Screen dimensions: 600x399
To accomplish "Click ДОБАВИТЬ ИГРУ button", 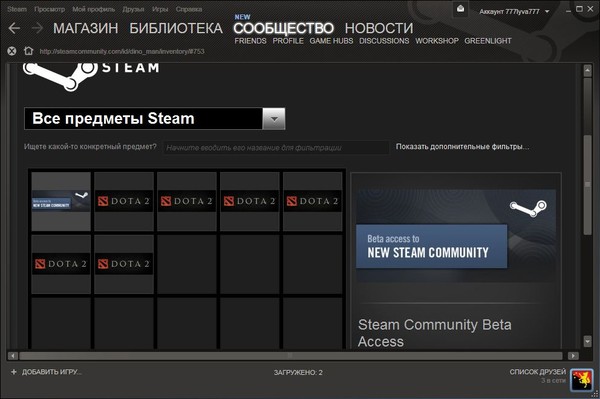I will point(46,372).
